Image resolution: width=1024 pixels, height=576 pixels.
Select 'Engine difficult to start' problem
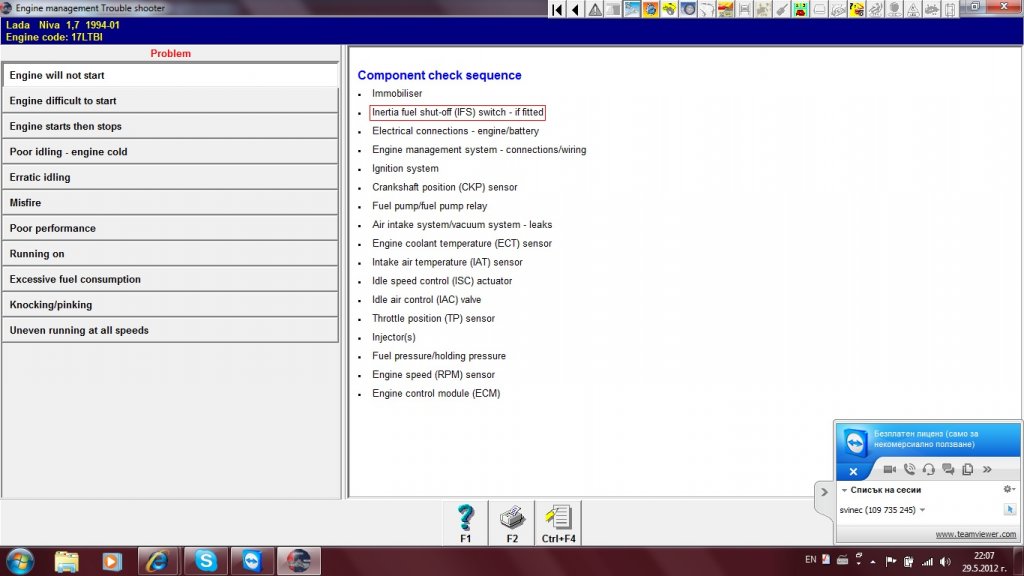tap(170, 101)
